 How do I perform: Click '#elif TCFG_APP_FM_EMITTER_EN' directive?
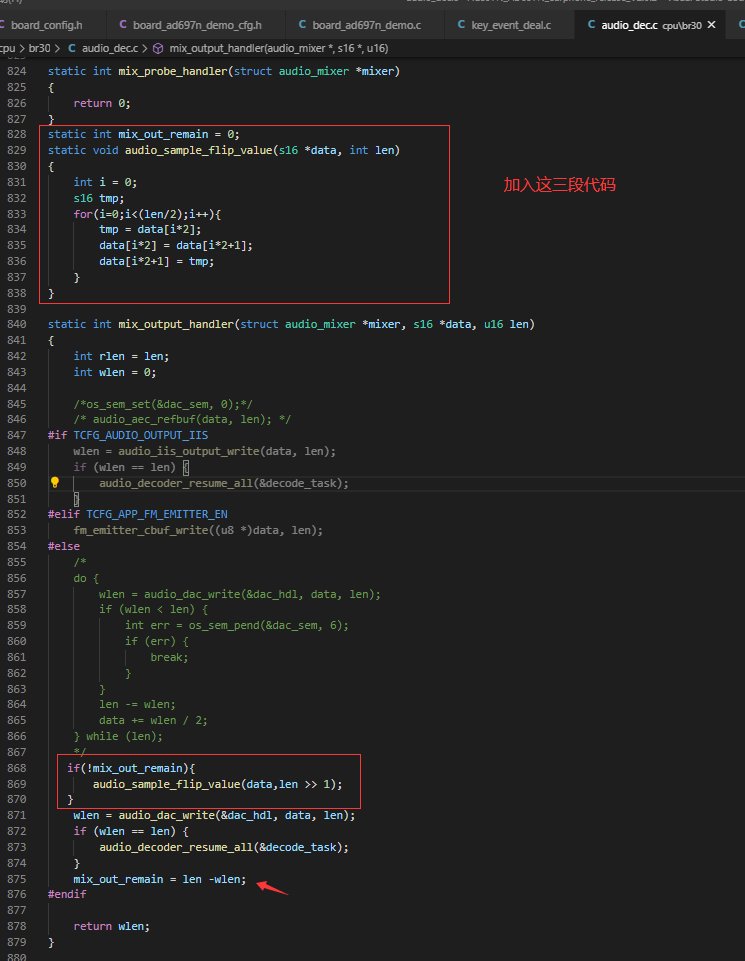click(x=138, y=514)
